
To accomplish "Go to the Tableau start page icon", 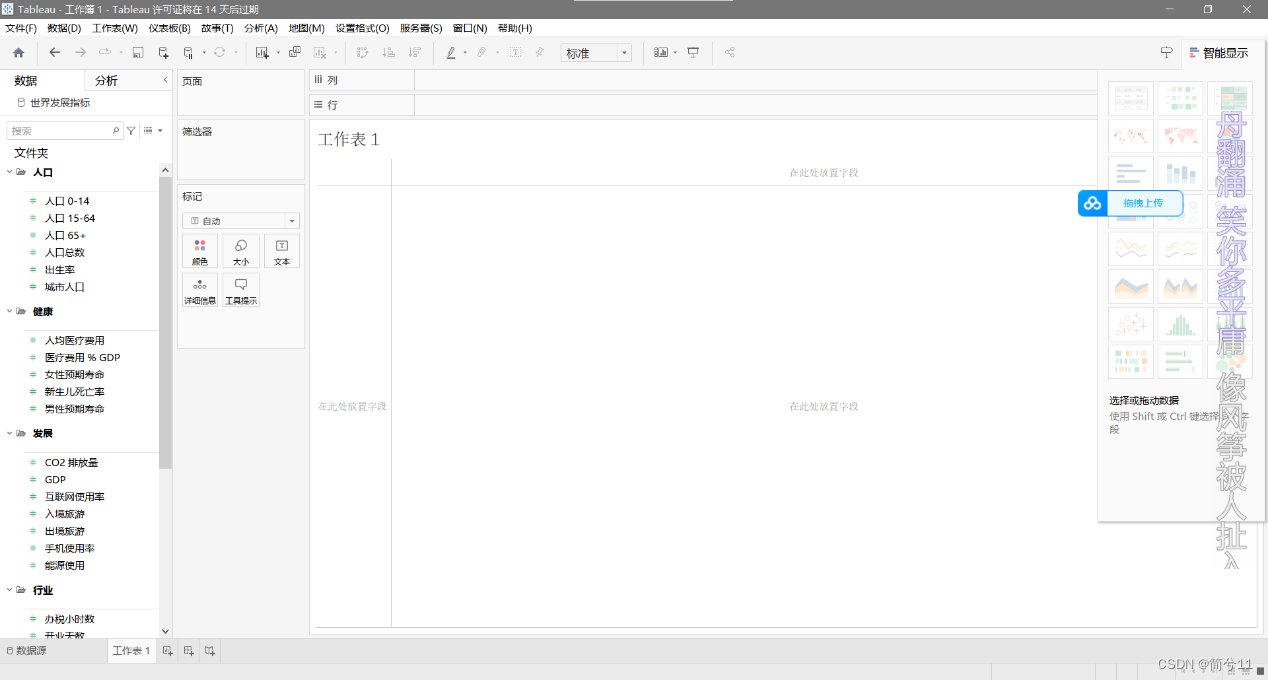I will (18, 53).
